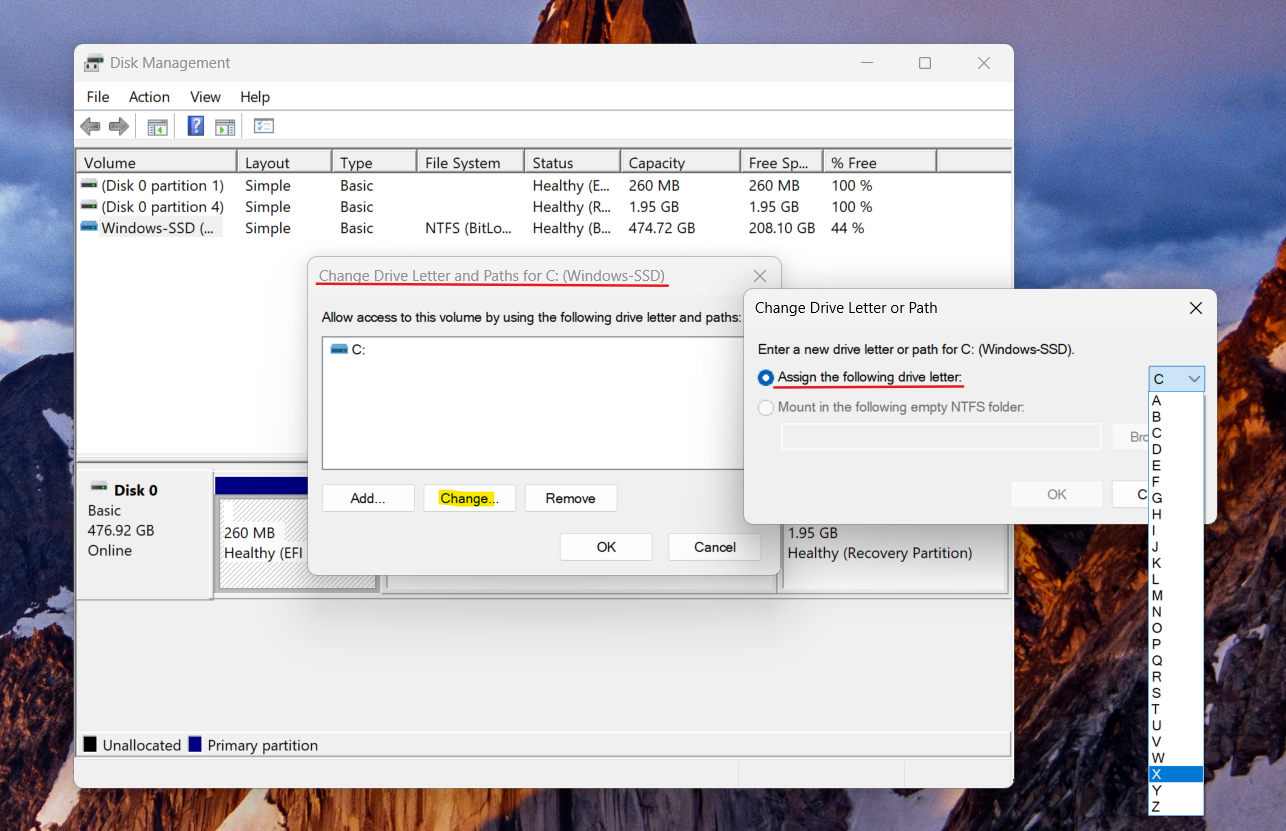This screenshot has height=831, width=1286.
Task: Click the NTFS (BitLo... file system cell
Action: [x=468, y=228]
